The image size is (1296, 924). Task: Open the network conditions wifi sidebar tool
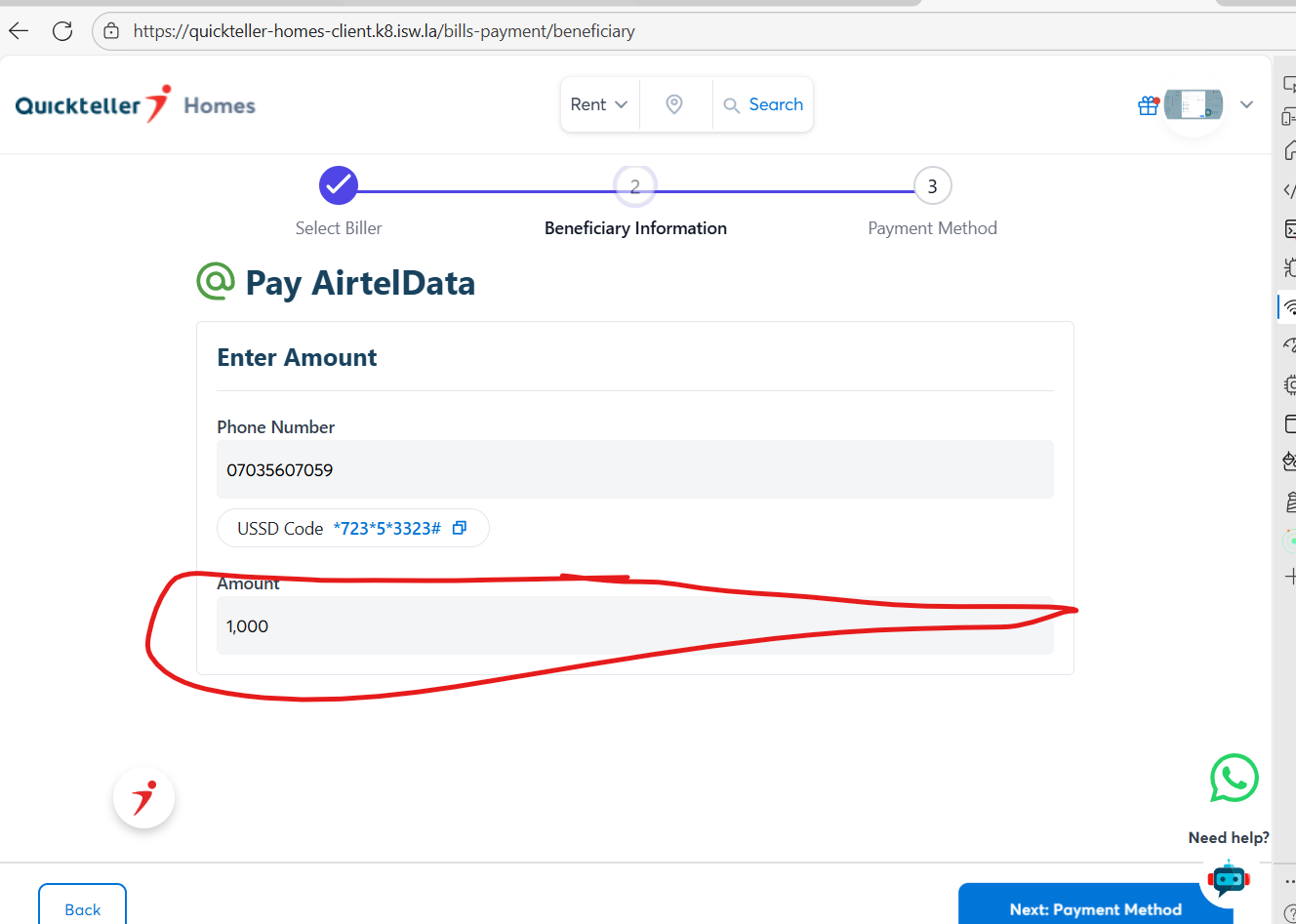[x=1289, y=307]
